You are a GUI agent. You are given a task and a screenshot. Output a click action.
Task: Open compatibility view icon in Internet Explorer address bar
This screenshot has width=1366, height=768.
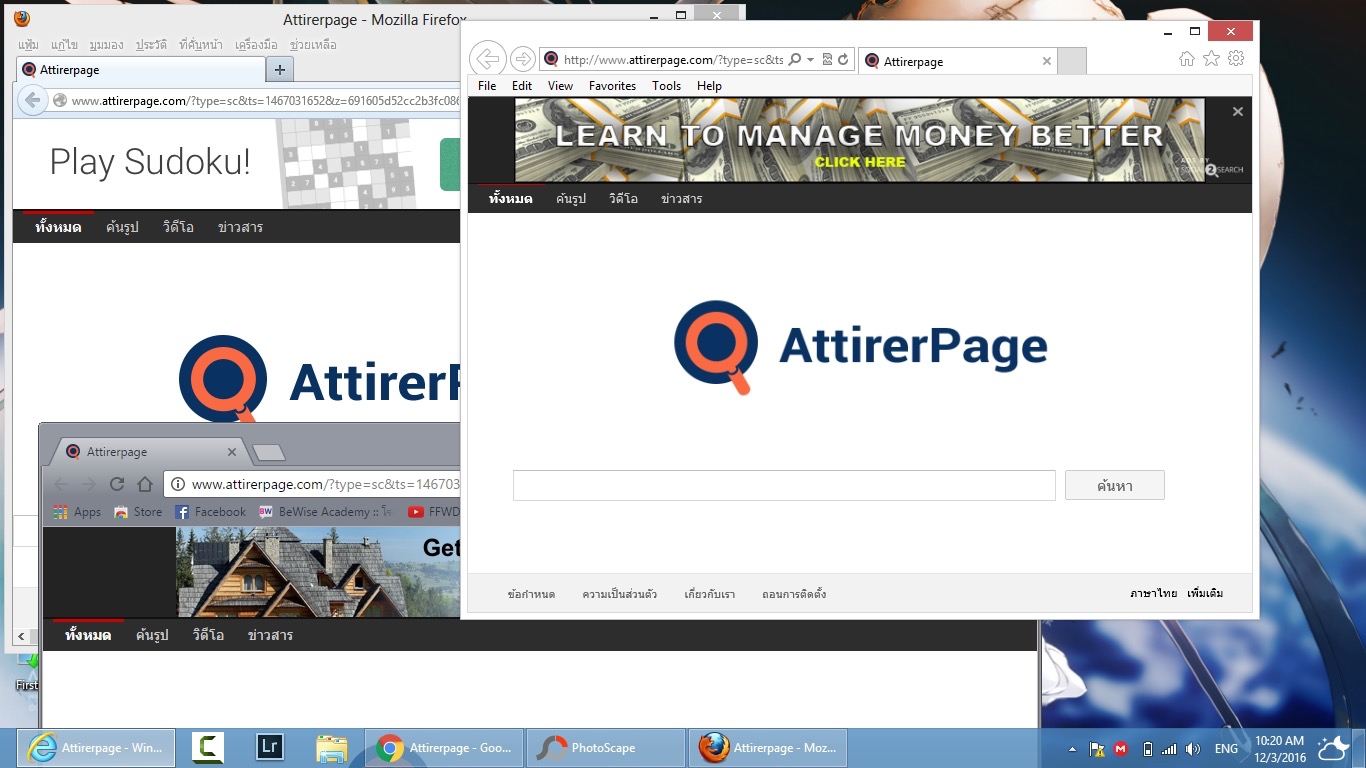click(827, 60)
